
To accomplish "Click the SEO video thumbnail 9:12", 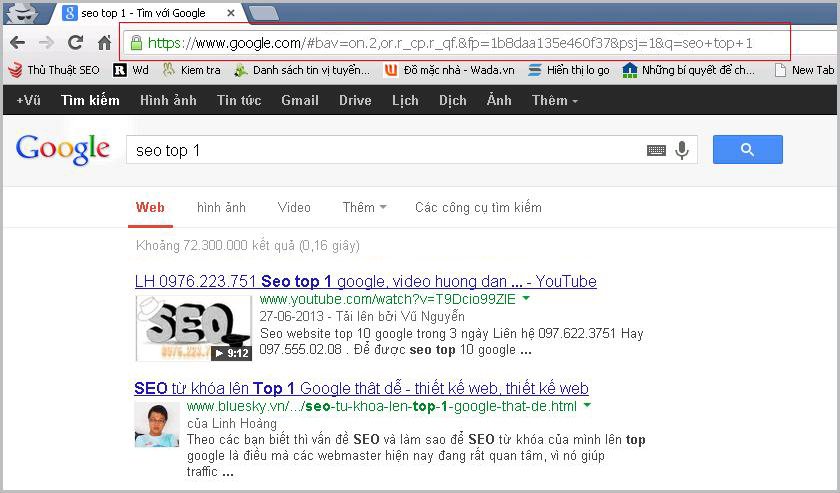I will (193, 328).
